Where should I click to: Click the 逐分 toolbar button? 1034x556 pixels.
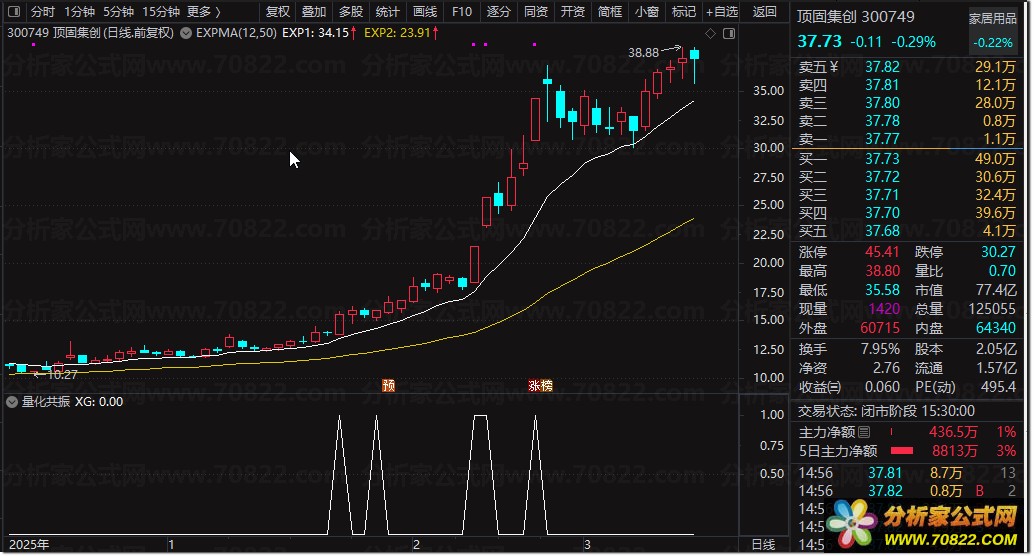(x=499, y=12)
